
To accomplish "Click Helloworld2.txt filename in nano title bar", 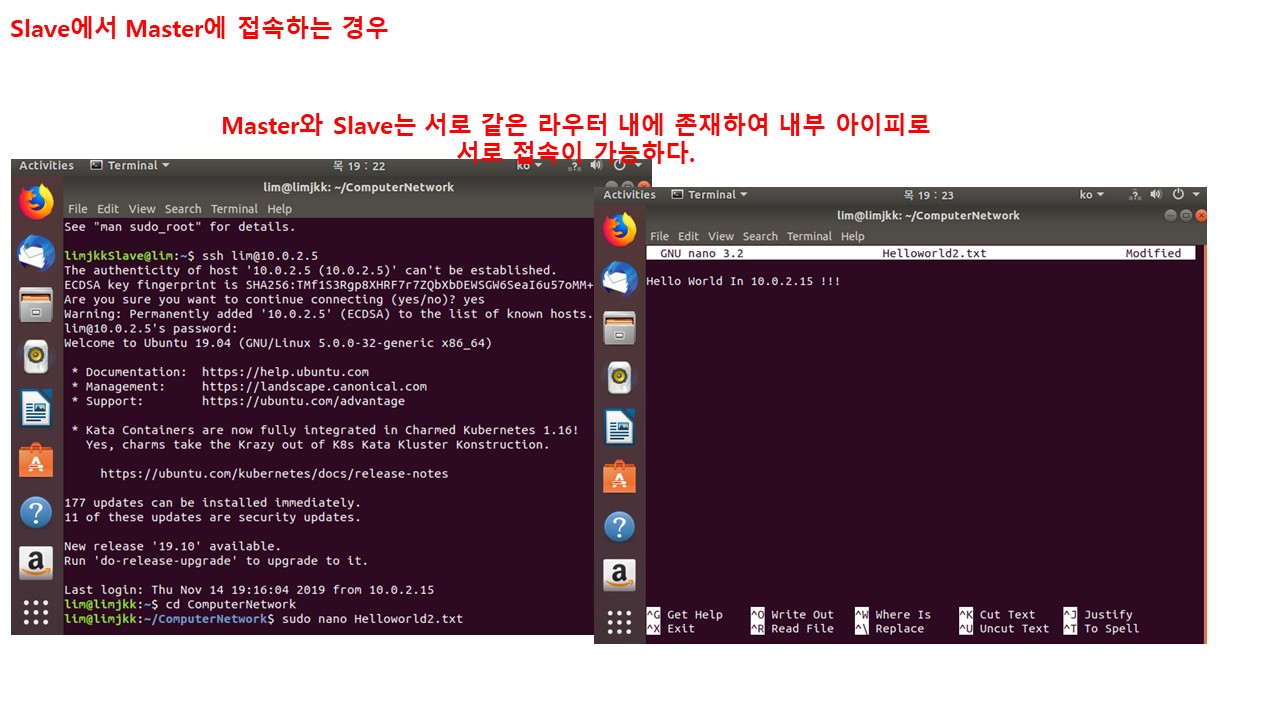I will click(934, 254).
